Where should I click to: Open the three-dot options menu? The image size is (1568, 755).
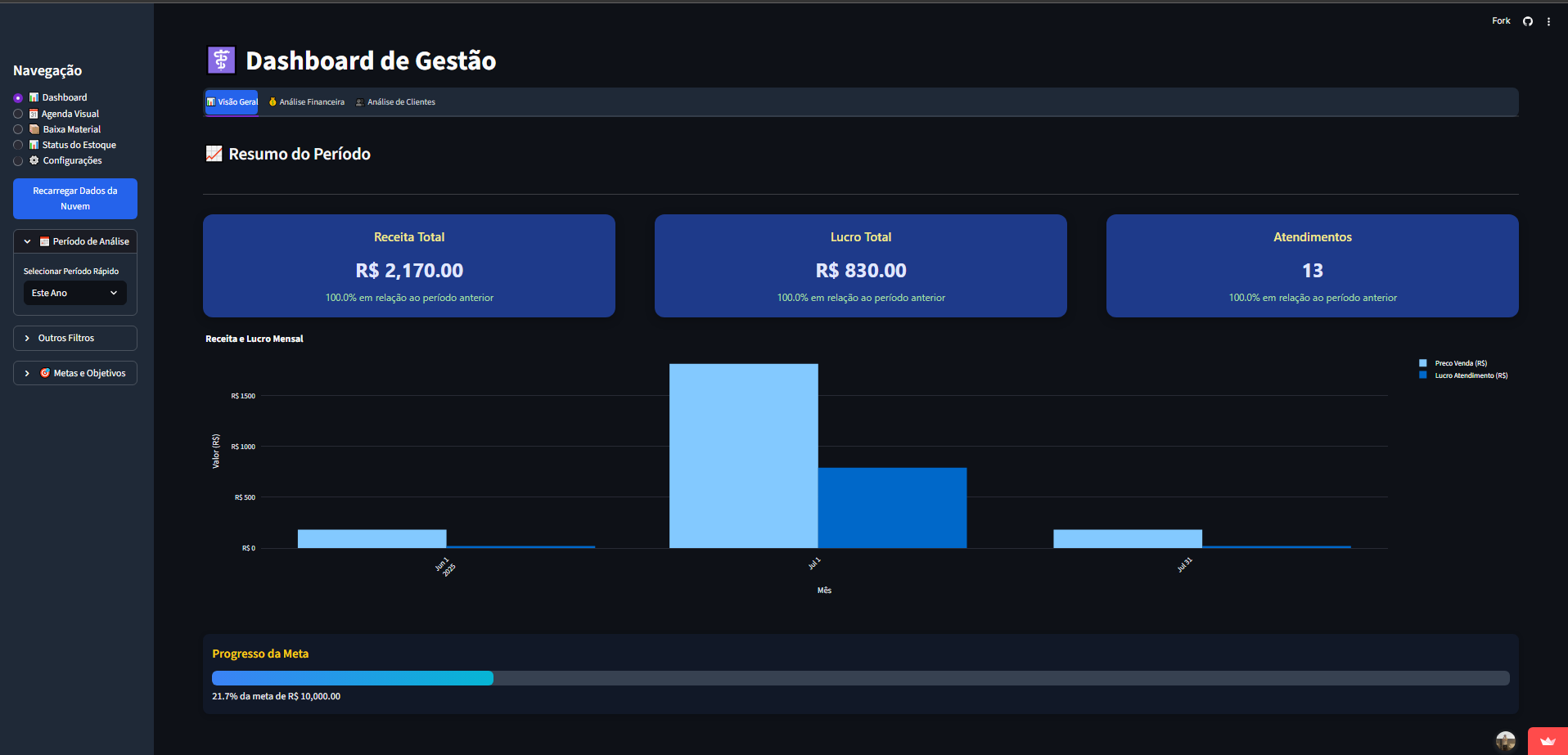tap(1548, 22)
